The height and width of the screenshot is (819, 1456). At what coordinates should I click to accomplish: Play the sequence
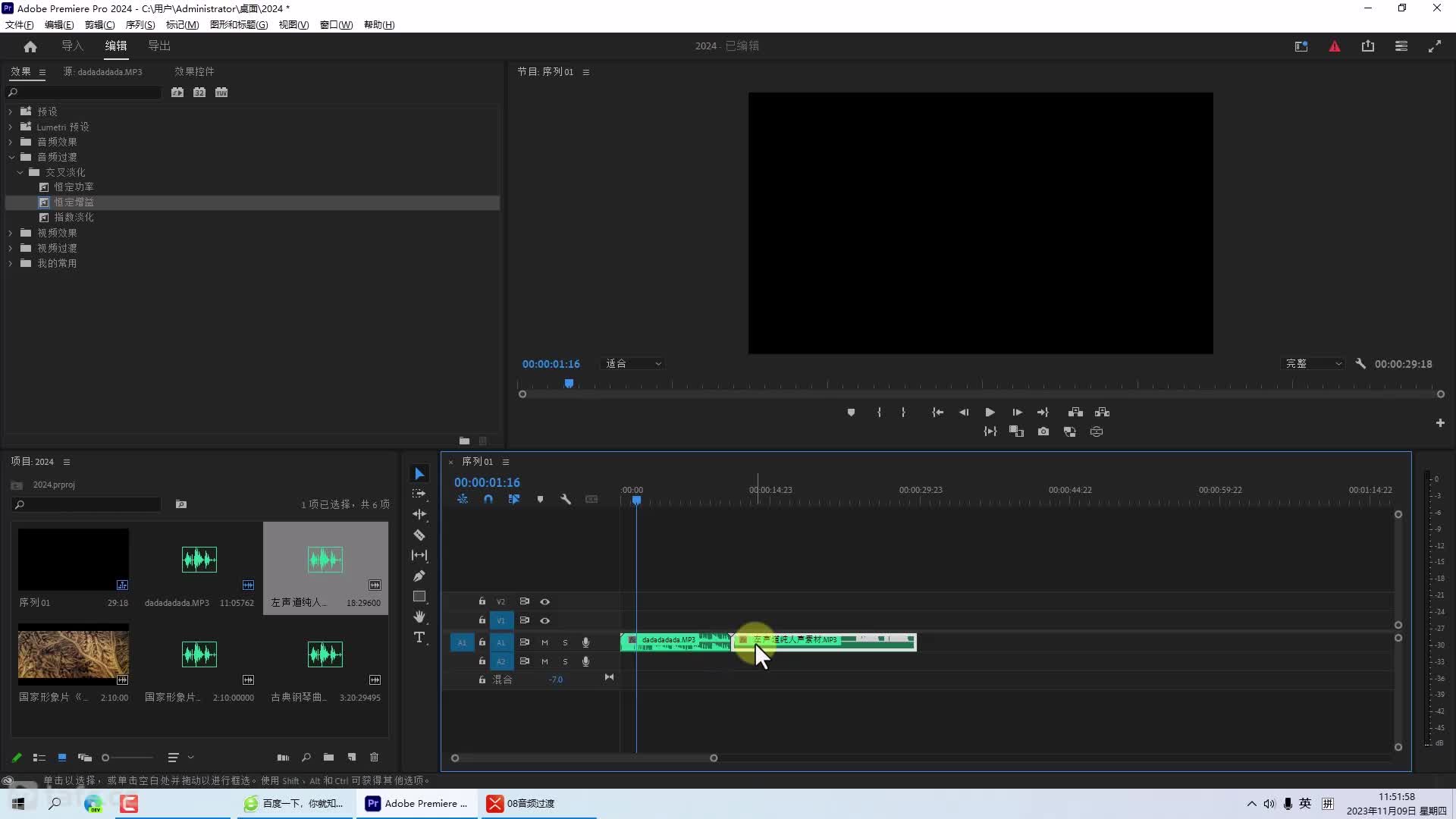pyautogui.click(x=990, y=413)
